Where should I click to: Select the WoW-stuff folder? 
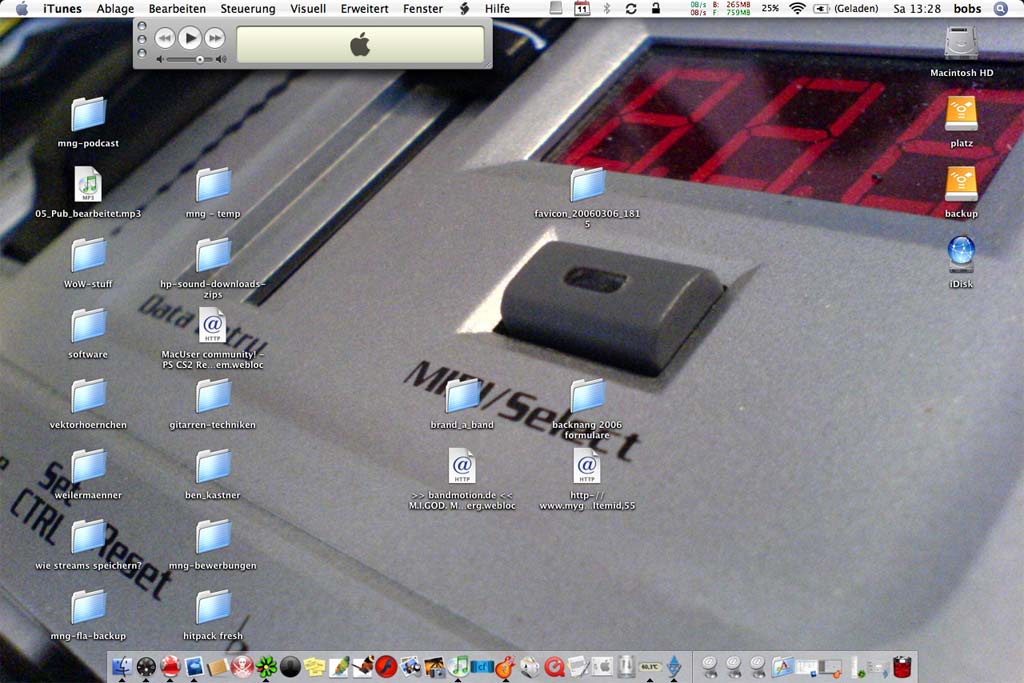coord(88,254)
